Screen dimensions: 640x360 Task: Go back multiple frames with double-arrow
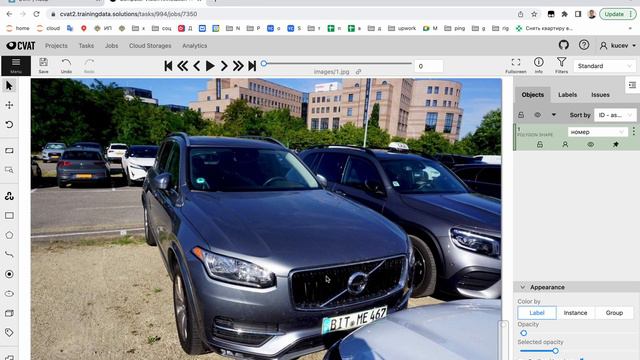click(x=182, y=66)
